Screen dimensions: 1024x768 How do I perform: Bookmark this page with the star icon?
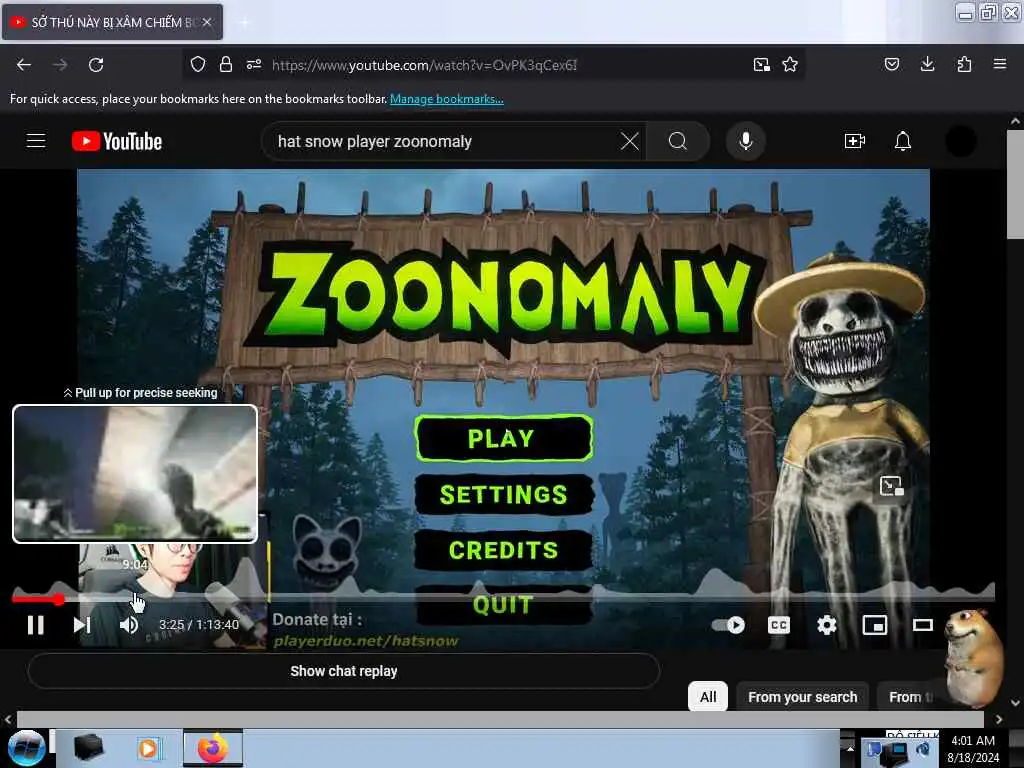790,64
